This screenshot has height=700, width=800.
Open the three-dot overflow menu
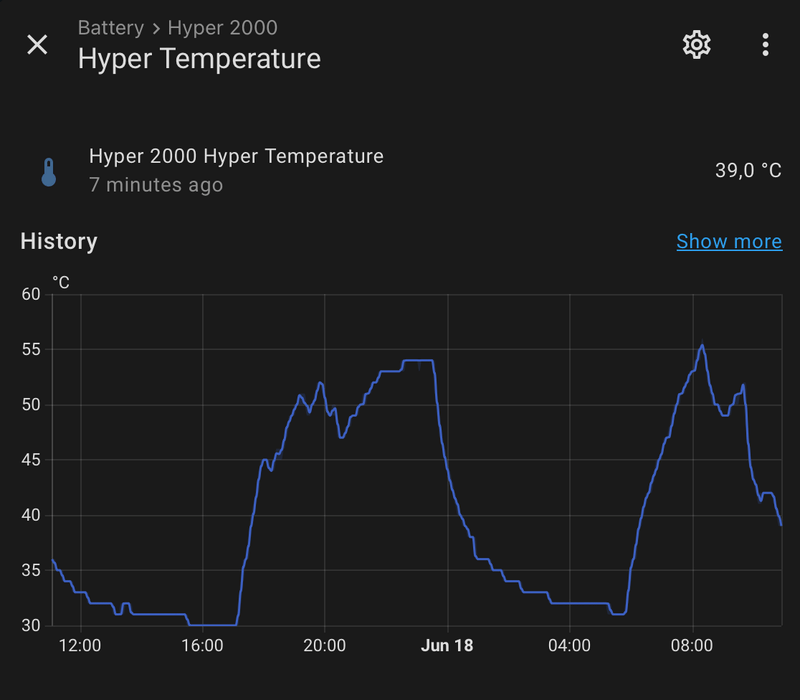tap(765, 44)
